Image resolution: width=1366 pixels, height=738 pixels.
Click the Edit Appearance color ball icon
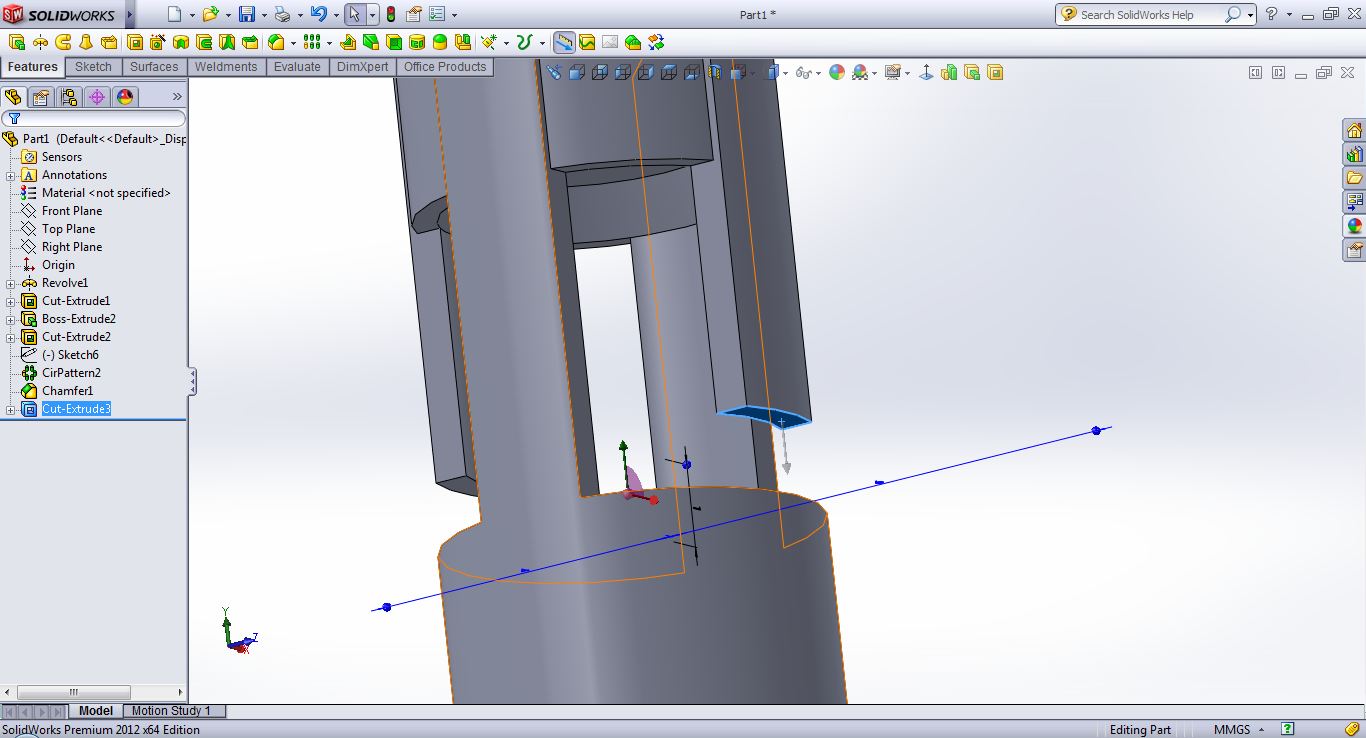coord(836,72)
